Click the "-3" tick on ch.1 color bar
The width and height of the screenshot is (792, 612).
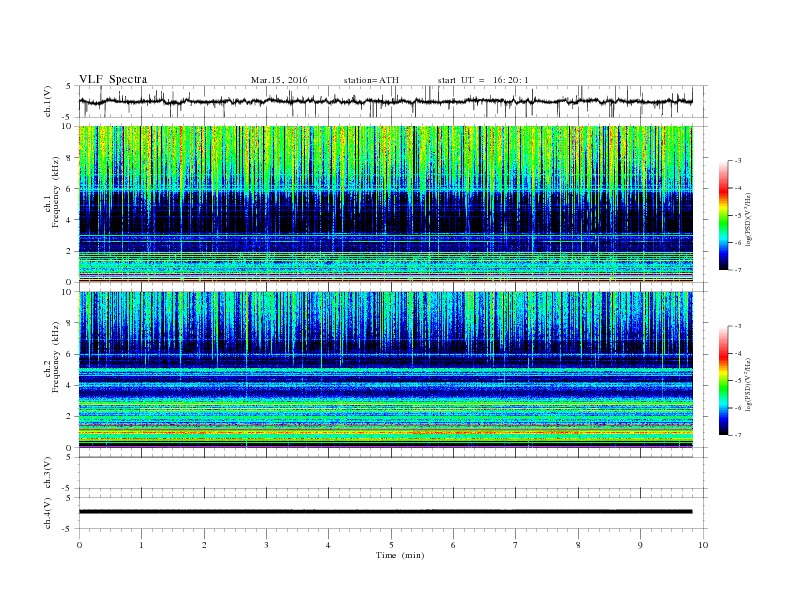[737, 161]
